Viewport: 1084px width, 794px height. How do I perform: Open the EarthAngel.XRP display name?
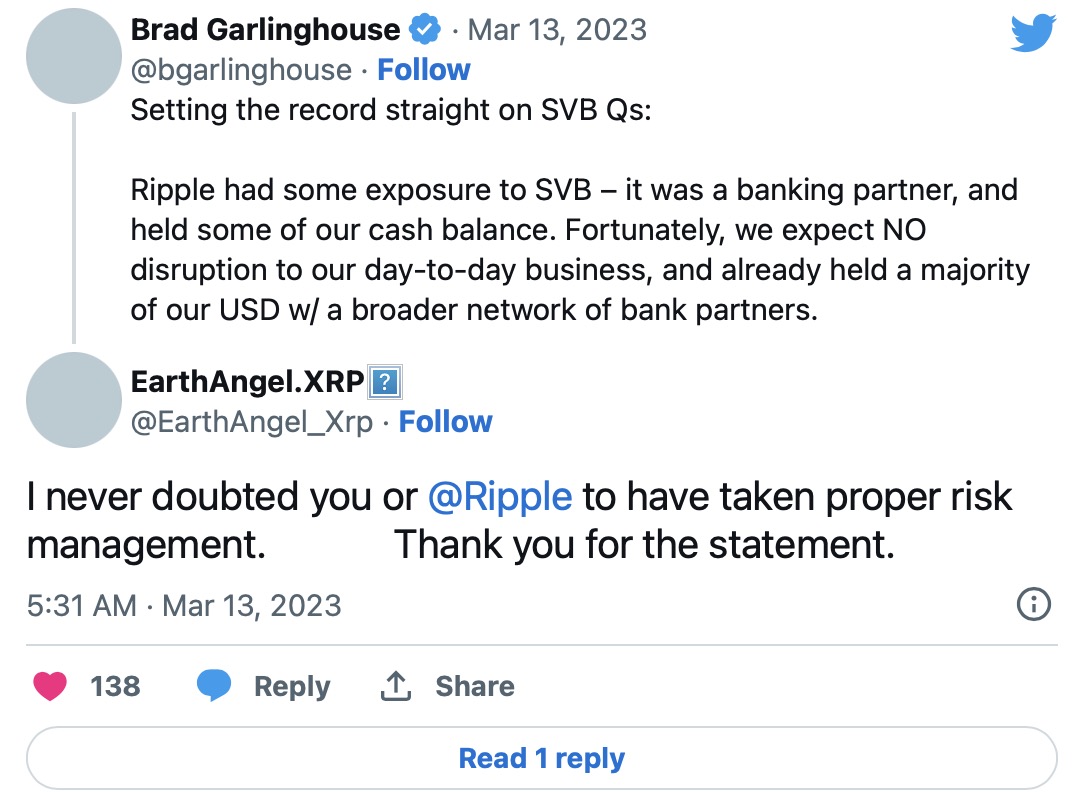click(x=248, y=382)
